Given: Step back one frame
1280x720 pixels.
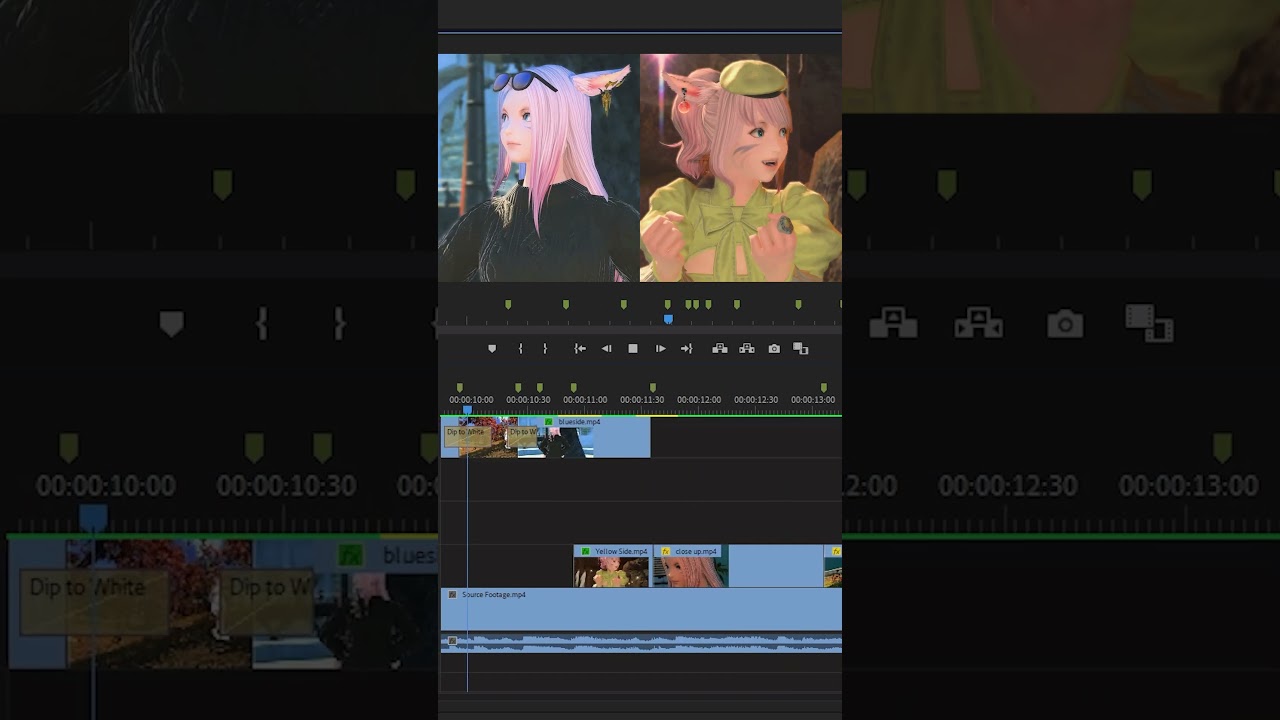Looking at the screenshot, I should pyautogui.click(x=606, y=349).
